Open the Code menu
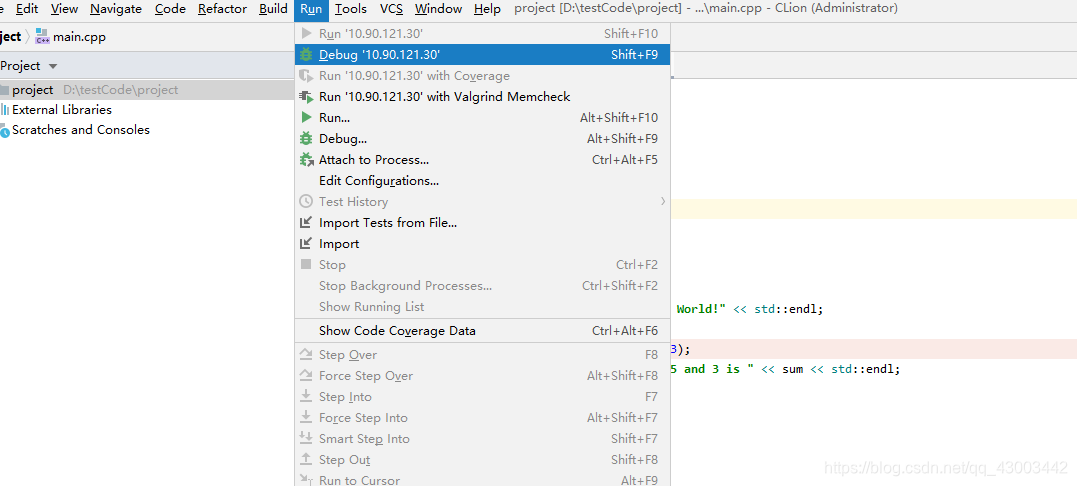This screenshot has height=486, width=1077. tap(170, 9)
